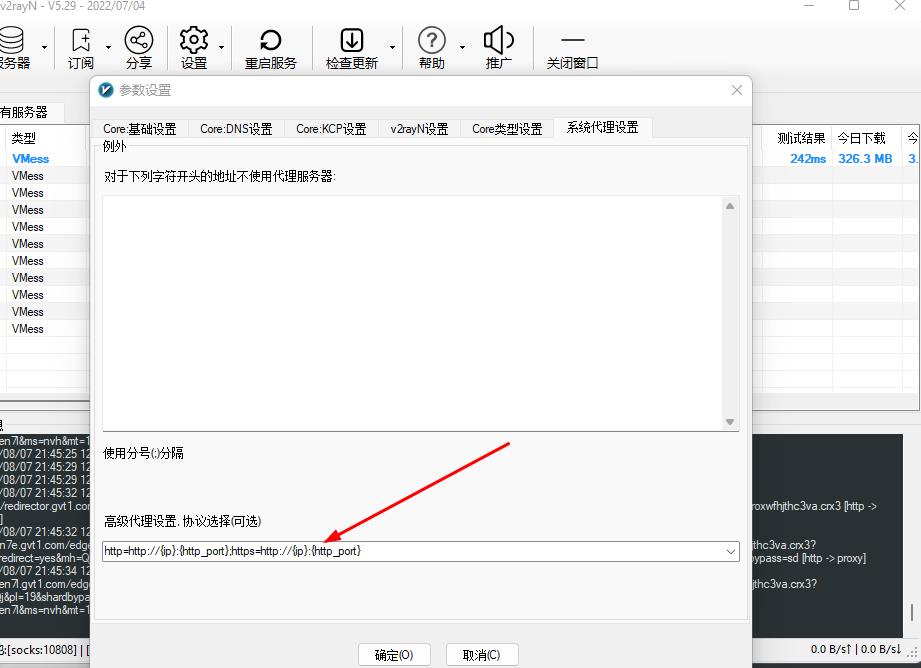Click the 0.0 B/s speed status indicator
Viewport: 921px width, 668px height.
point(855,649)
